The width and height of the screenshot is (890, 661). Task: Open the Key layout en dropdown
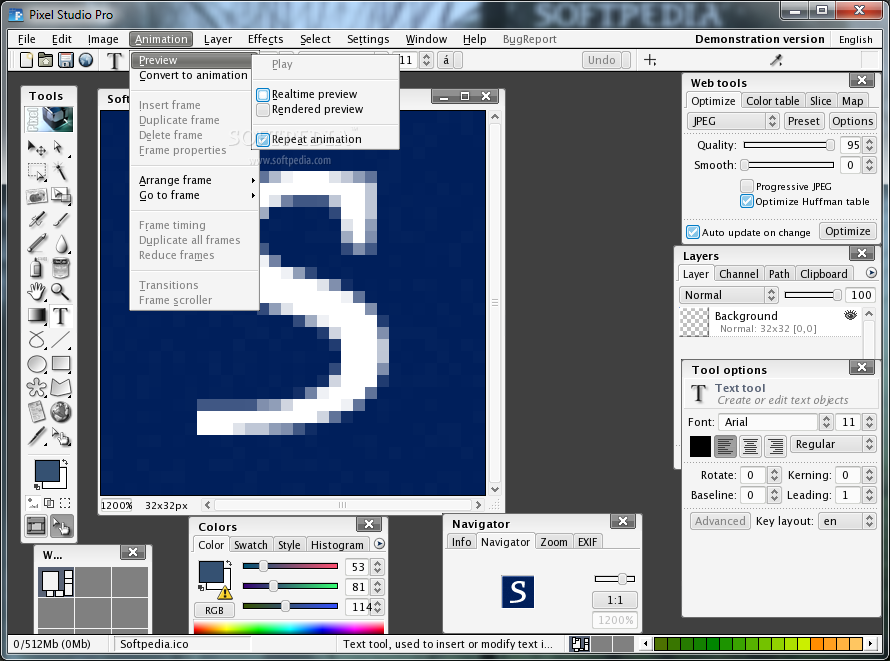847,521
